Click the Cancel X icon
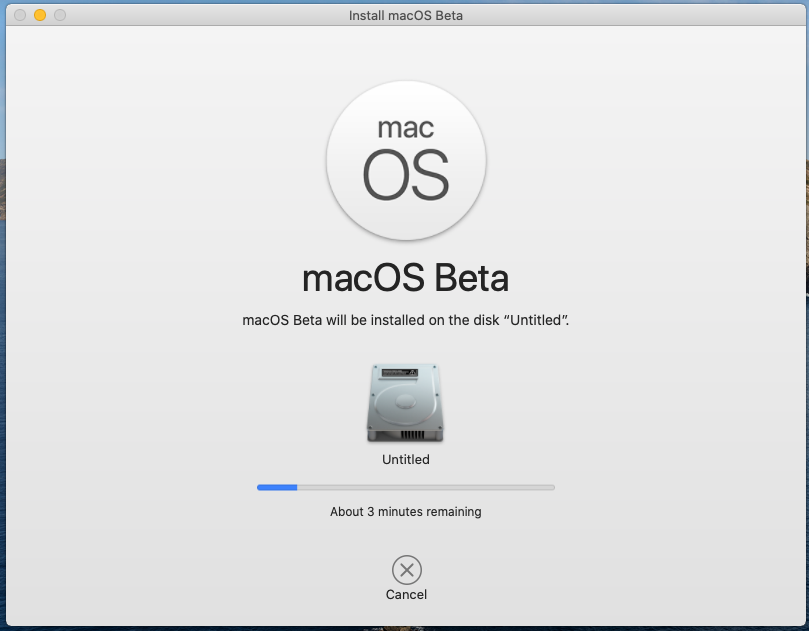809x631 pixels. coord(407,570)
